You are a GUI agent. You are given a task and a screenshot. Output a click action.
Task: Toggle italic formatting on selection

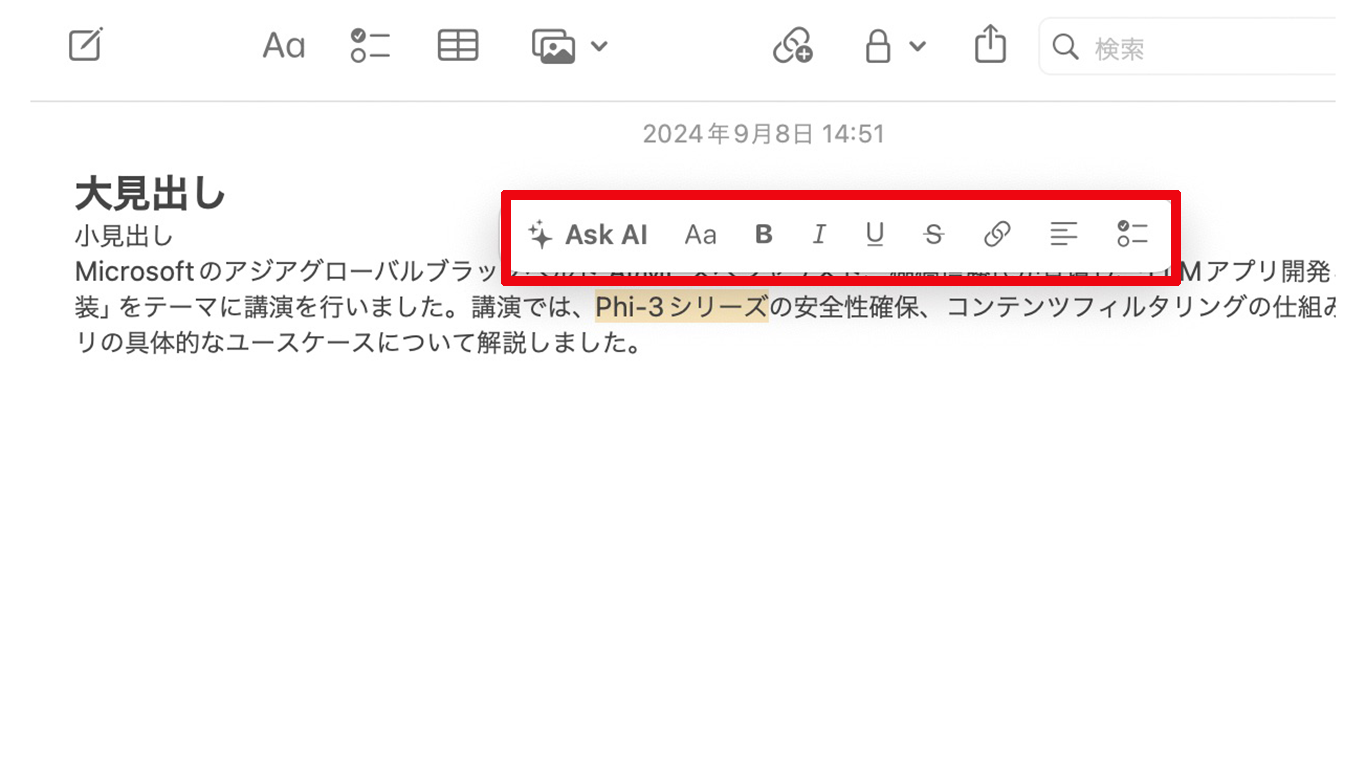tap(819, 234)
